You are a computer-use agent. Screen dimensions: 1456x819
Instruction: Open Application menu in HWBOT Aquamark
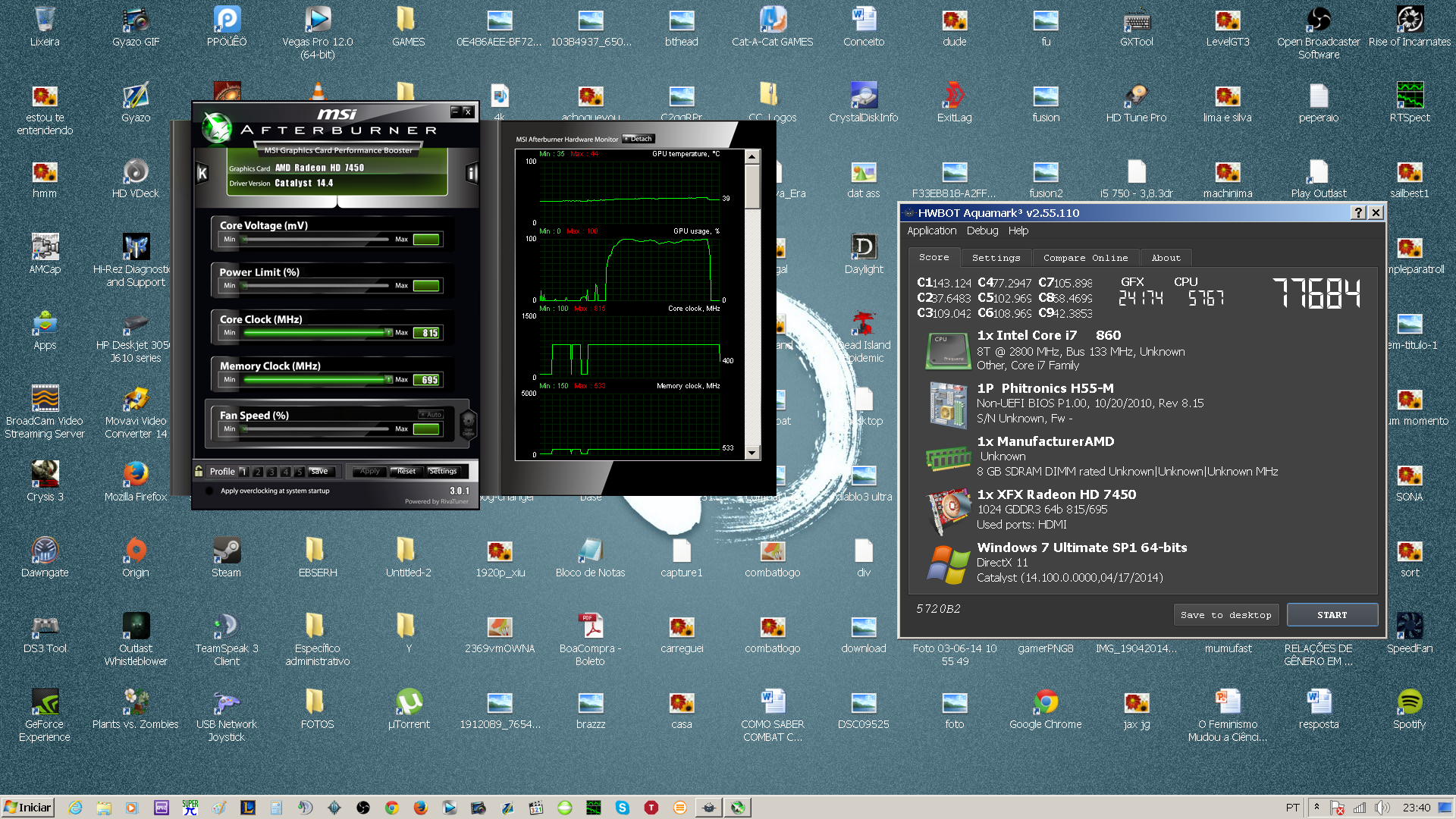pyautogui.click(x=931, y=231)
